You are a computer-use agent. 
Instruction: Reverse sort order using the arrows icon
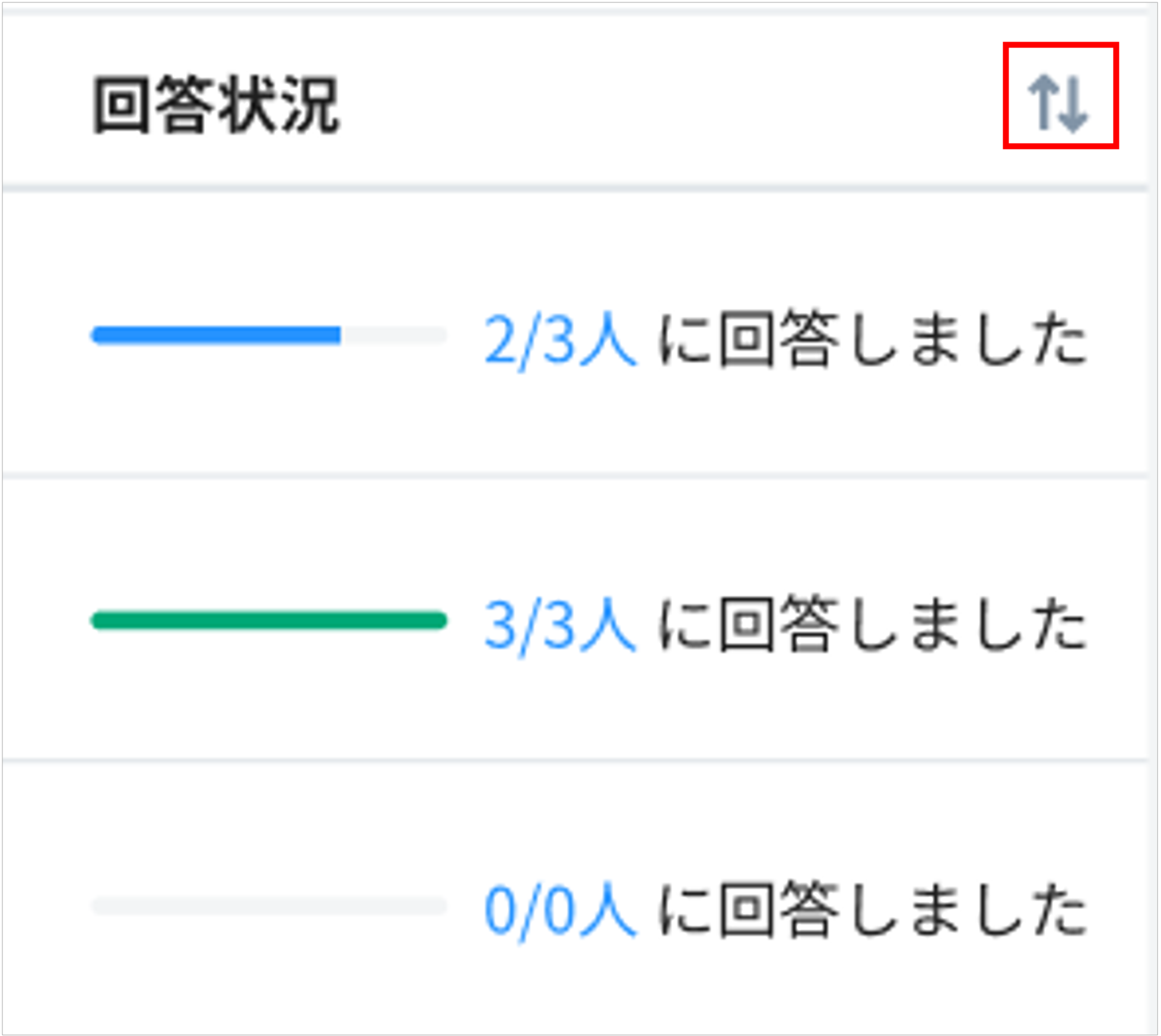tap(1062, 100)
